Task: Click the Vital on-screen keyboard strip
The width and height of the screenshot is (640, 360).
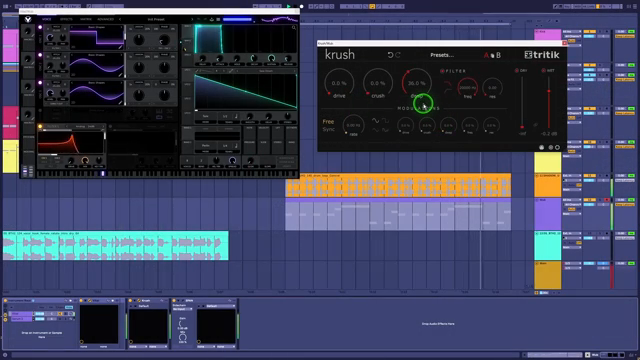Action: [x=167, y=173]
